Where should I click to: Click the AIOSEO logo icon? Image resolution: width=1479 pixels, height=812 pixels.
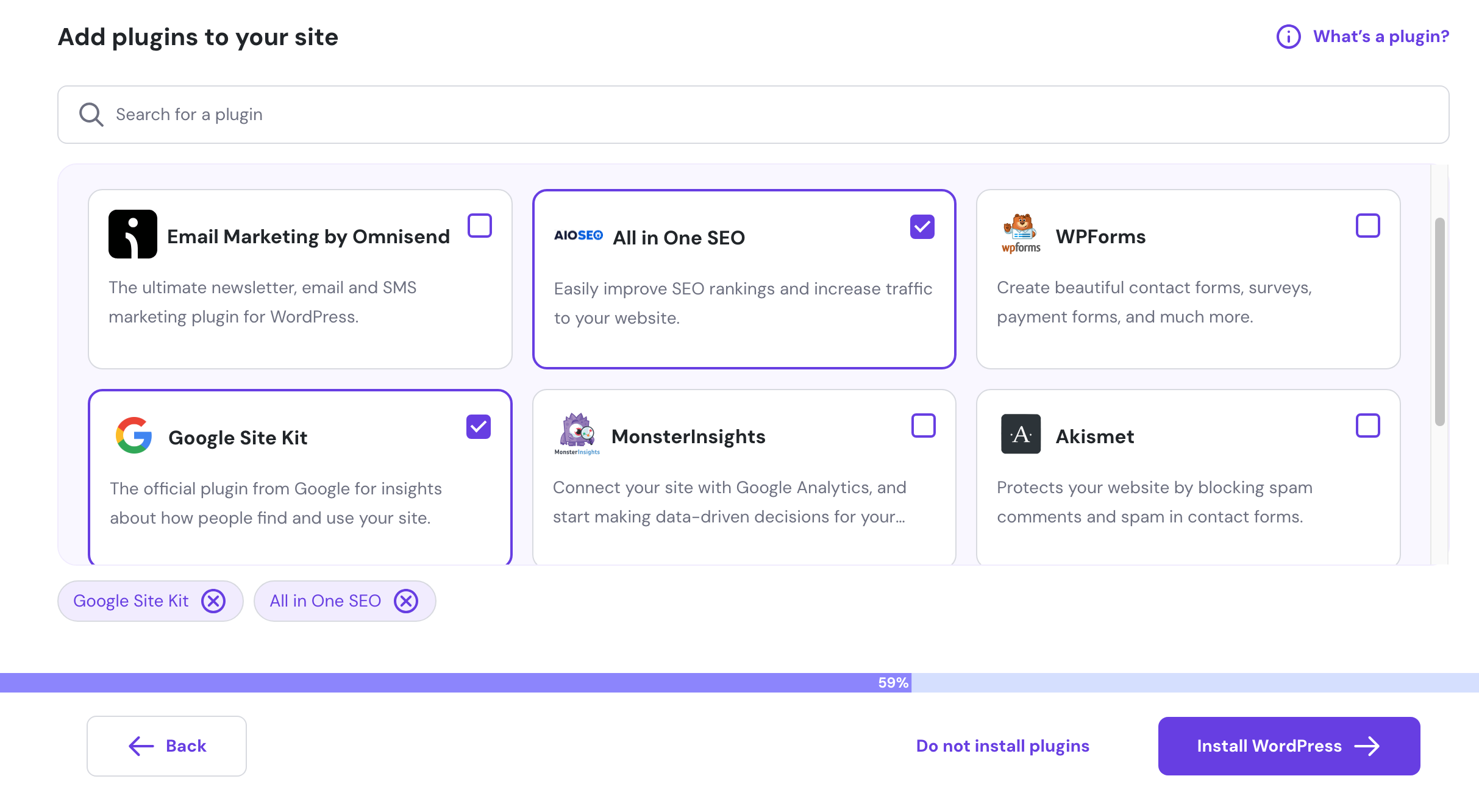point(578,235)
